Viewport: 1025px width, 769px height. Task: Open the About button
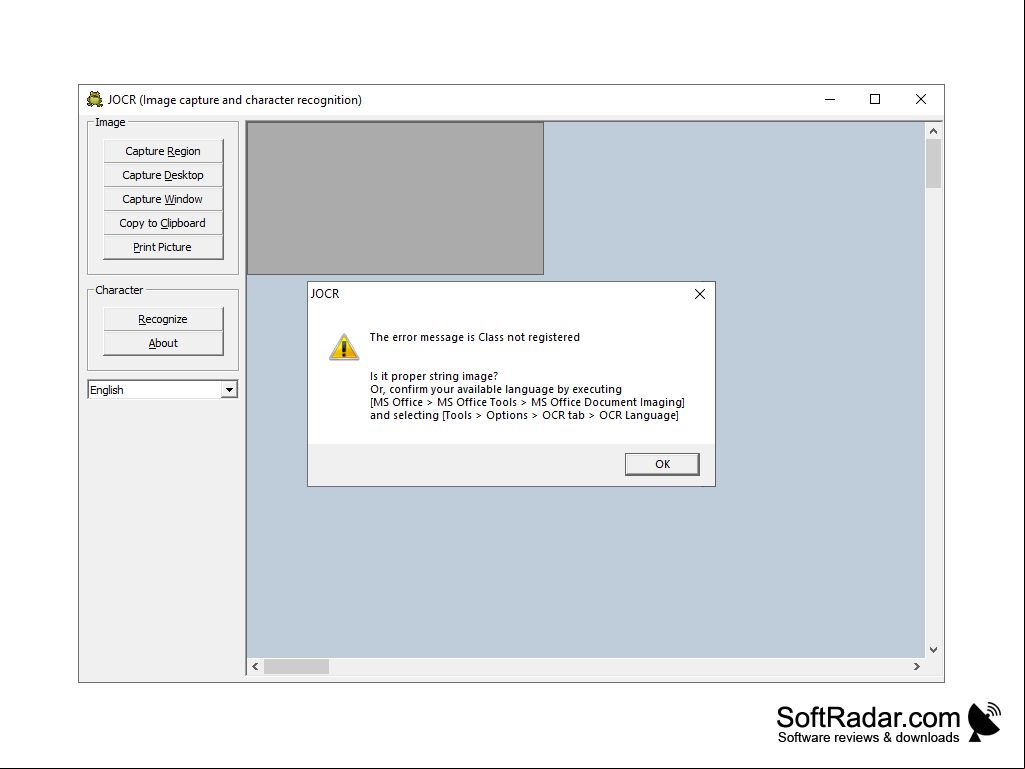(x=163, y=343)
